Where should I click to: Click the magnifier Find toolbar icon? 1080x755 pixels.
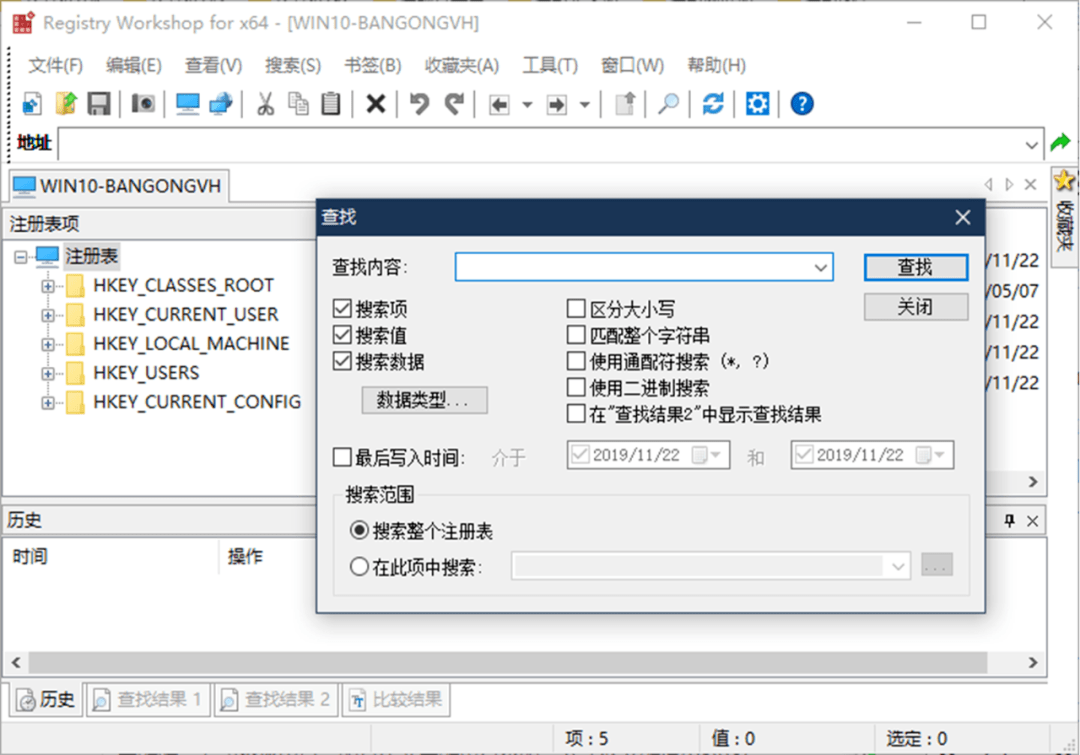tap(668, 104)
